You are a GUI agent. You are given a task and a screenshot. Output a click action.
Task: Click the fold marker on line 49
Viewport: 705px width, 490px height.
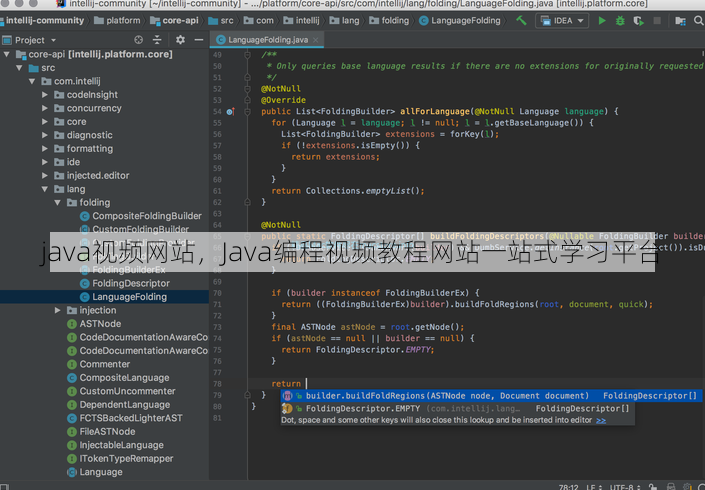247,55
